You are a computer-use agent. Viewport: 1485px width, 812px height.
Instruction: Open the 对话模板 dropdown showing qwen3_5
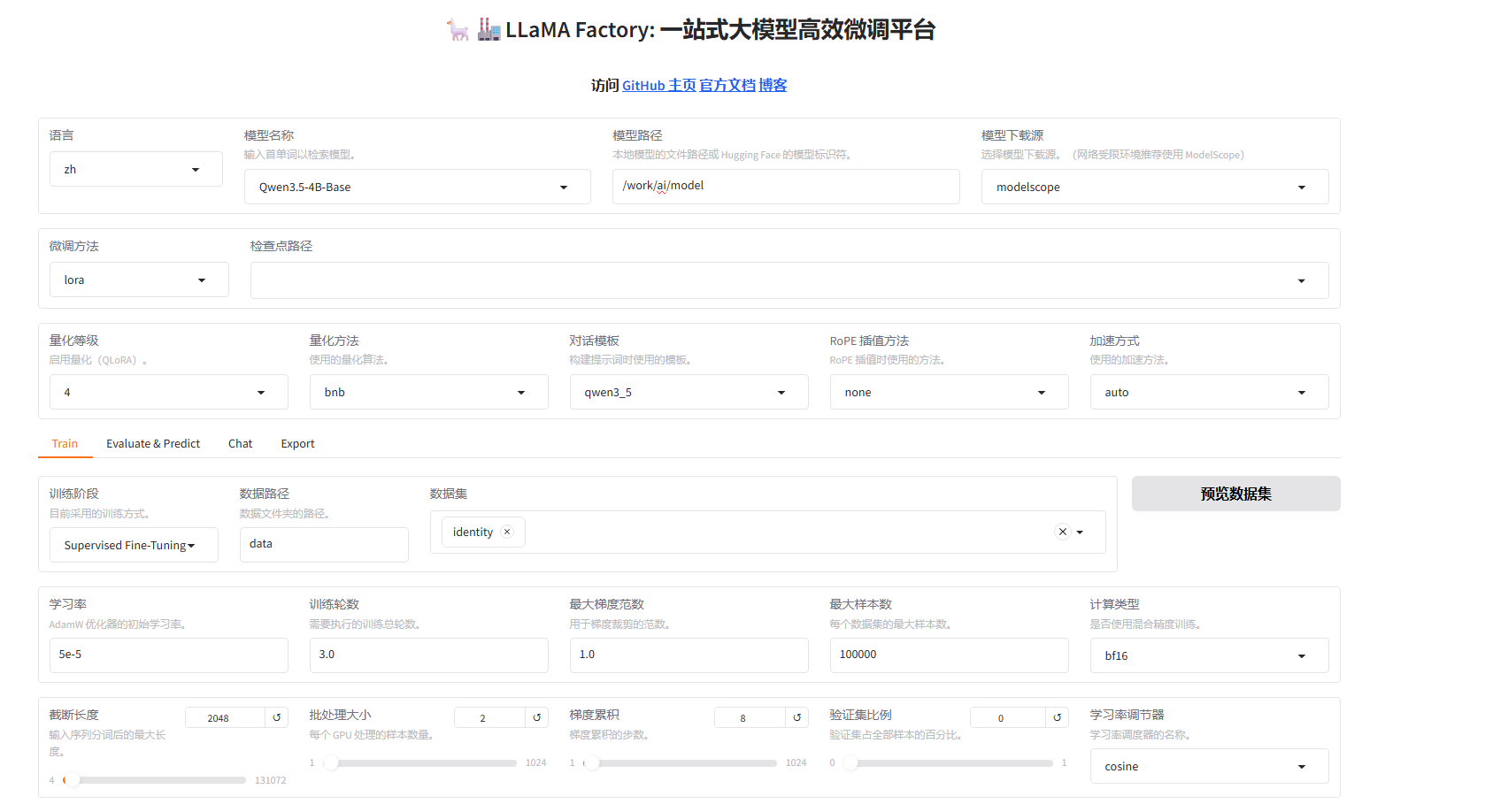click(x=689, y=392)
